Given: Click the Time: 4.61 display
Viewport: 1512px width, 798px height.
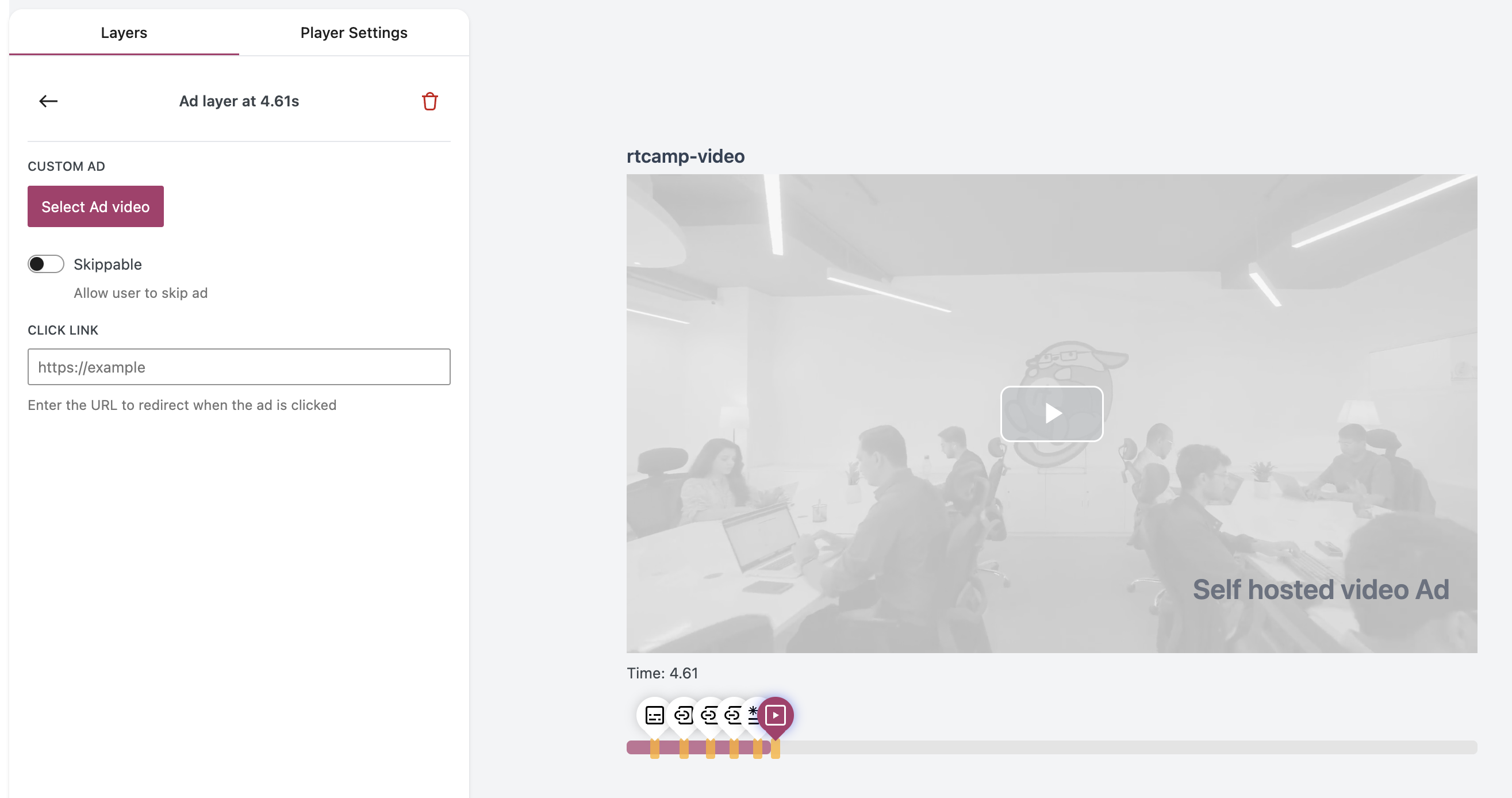Looking at the screenshot, I should [x=662, y=673].
